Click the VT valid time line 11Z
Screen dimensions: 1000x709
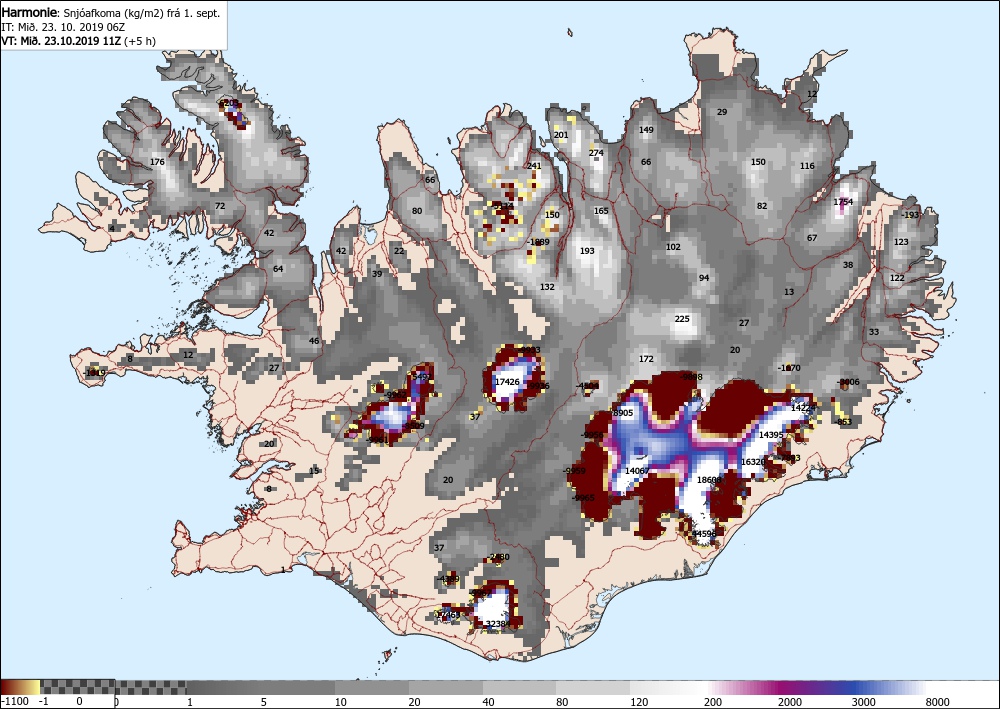tap(78, 41)
